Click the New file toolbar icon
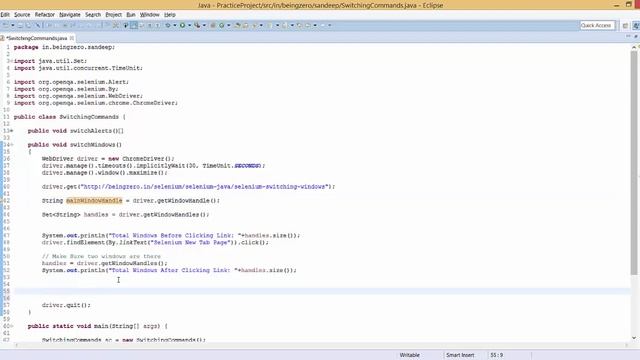The height and width of the screenshot is (360, 640). click(6, 25)
